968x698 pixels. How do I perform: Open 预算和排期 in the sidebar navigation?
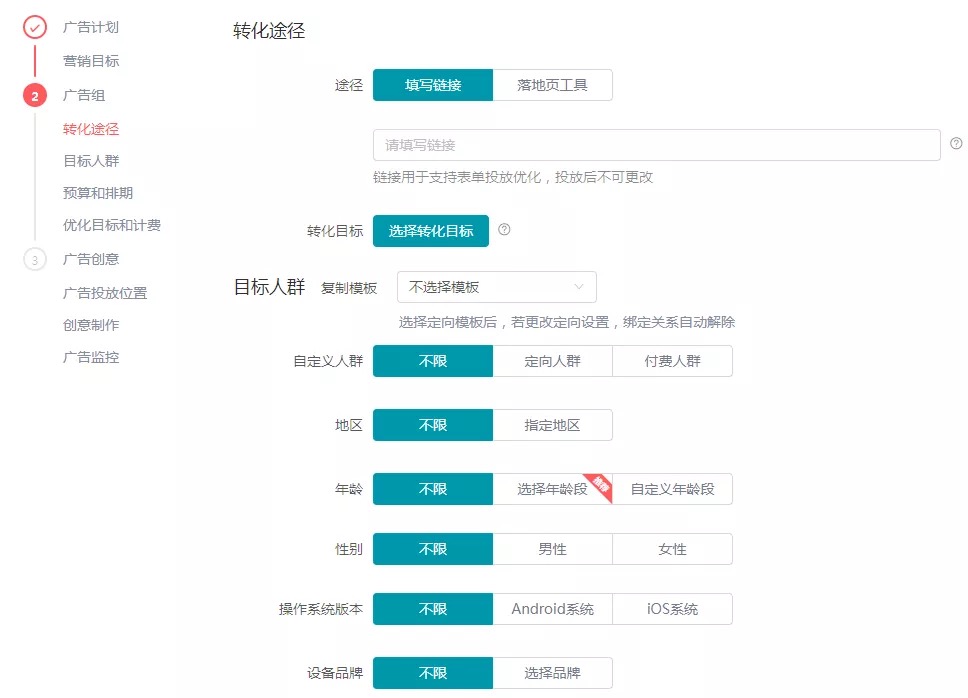(x=98, y=193)
